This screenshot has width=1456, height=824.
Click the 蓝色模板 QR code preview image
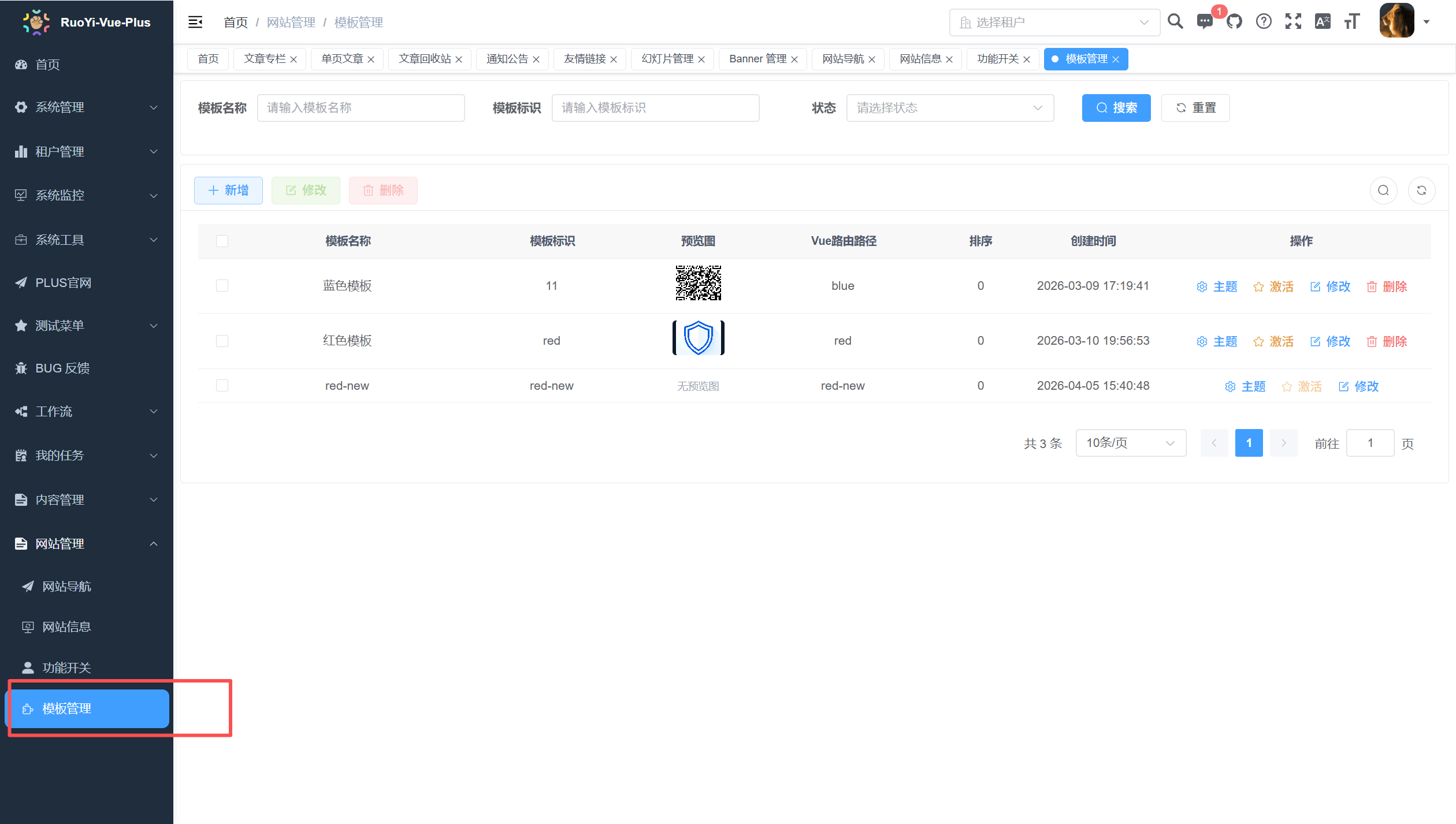click(x=698, y=283)
